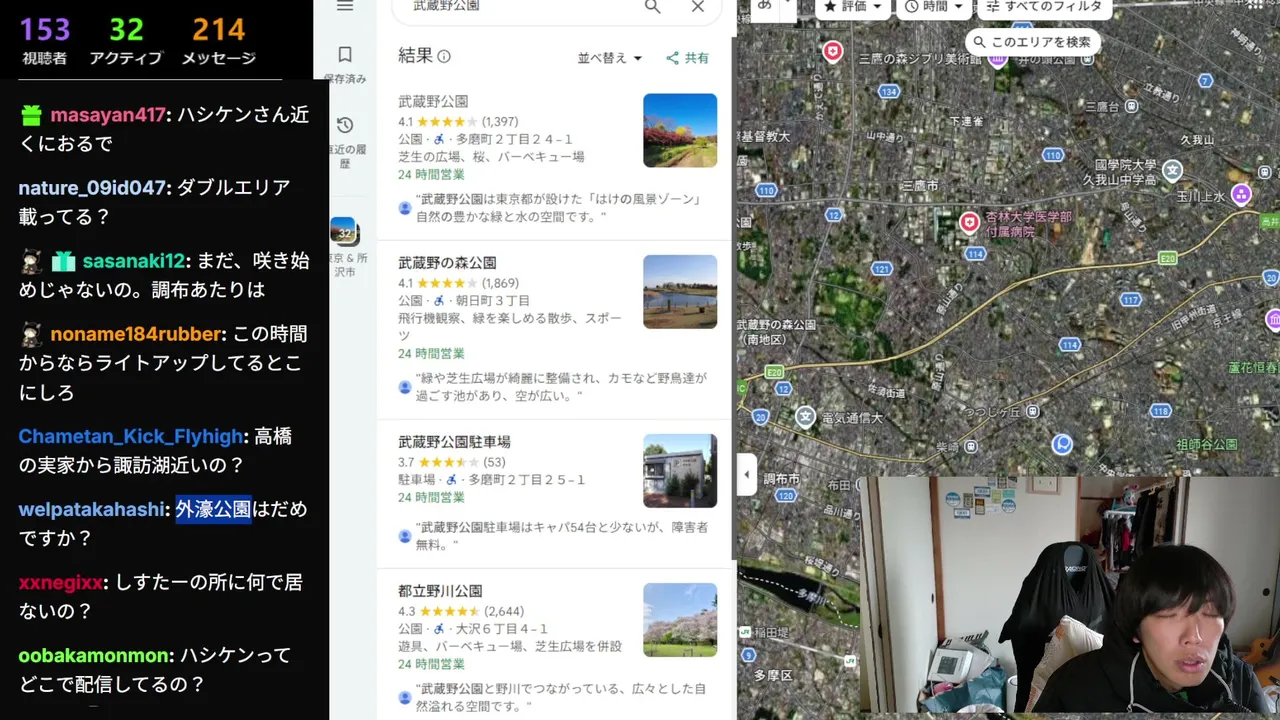The image size is (1280, 720).
Task: Click the 武蔵野の森公園 (南地区) map label
Action: (777, 332)
